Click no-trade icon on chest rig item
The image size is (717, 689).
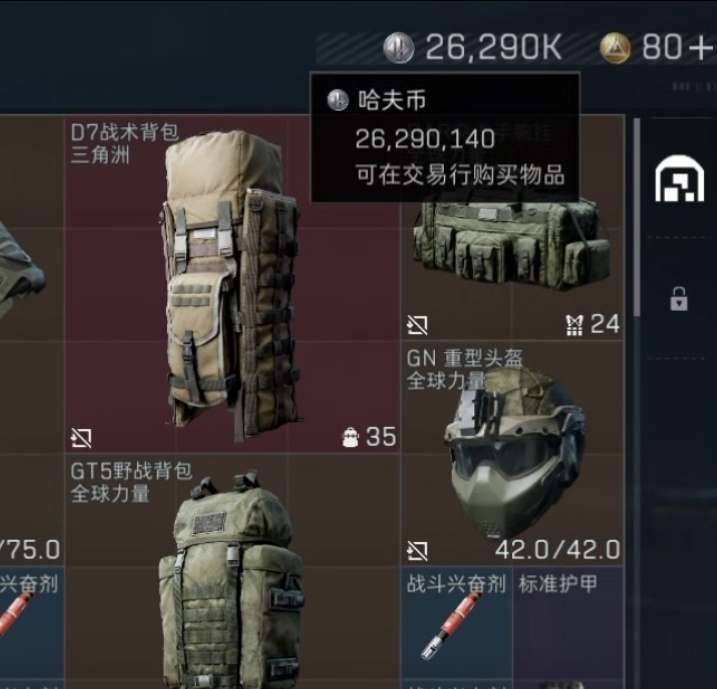click(417, 325)
